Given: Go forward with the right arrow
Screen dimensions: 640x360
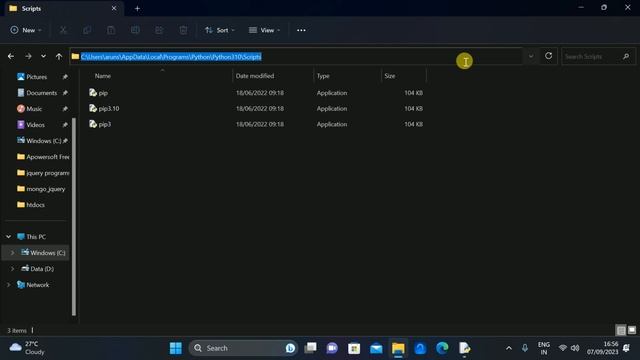Looking at the screenshot, I should click(x=28, y=56).
